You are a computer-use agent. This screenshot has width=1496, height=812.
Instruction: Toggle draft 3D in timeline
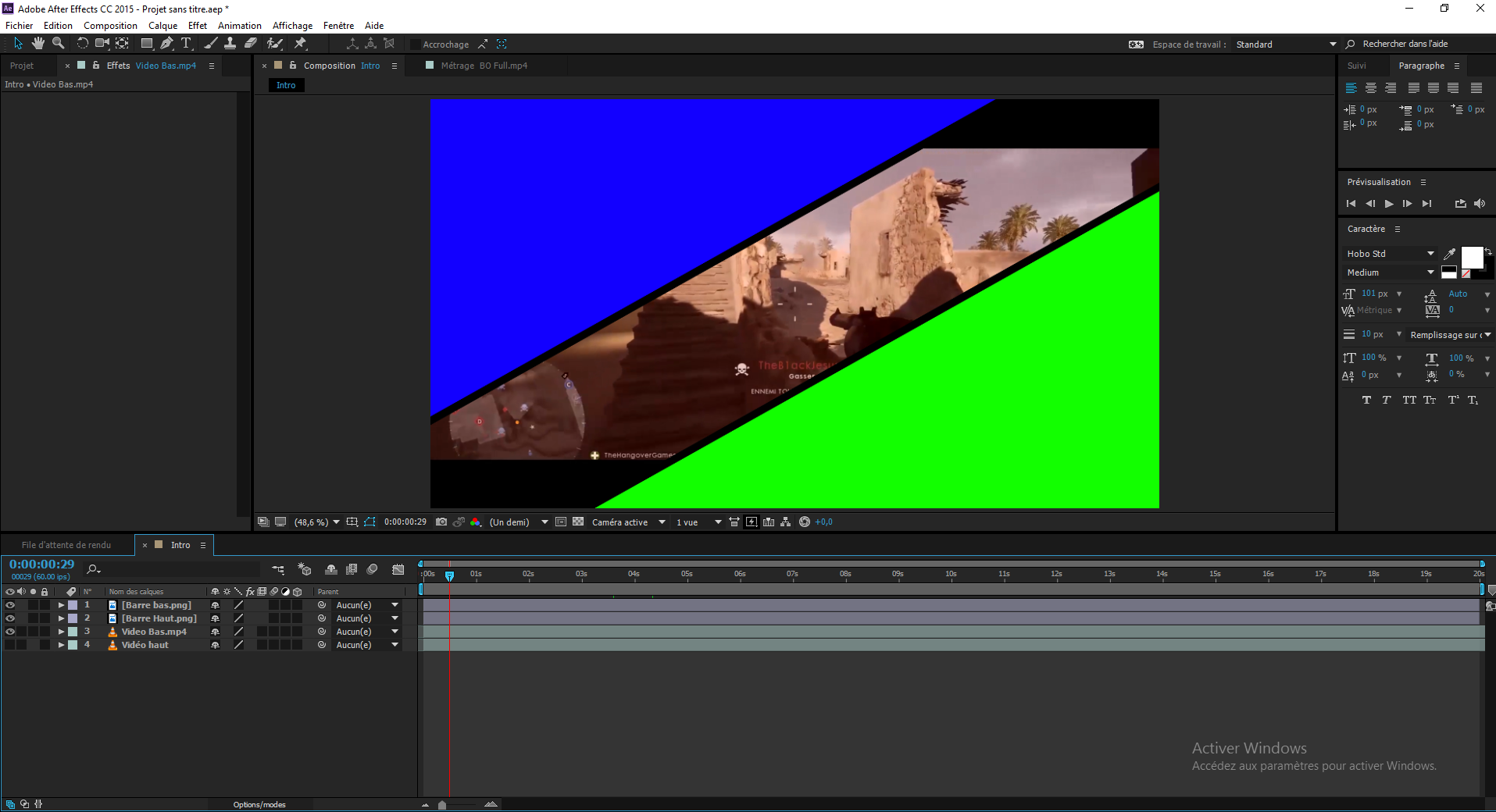pos(305,570)
